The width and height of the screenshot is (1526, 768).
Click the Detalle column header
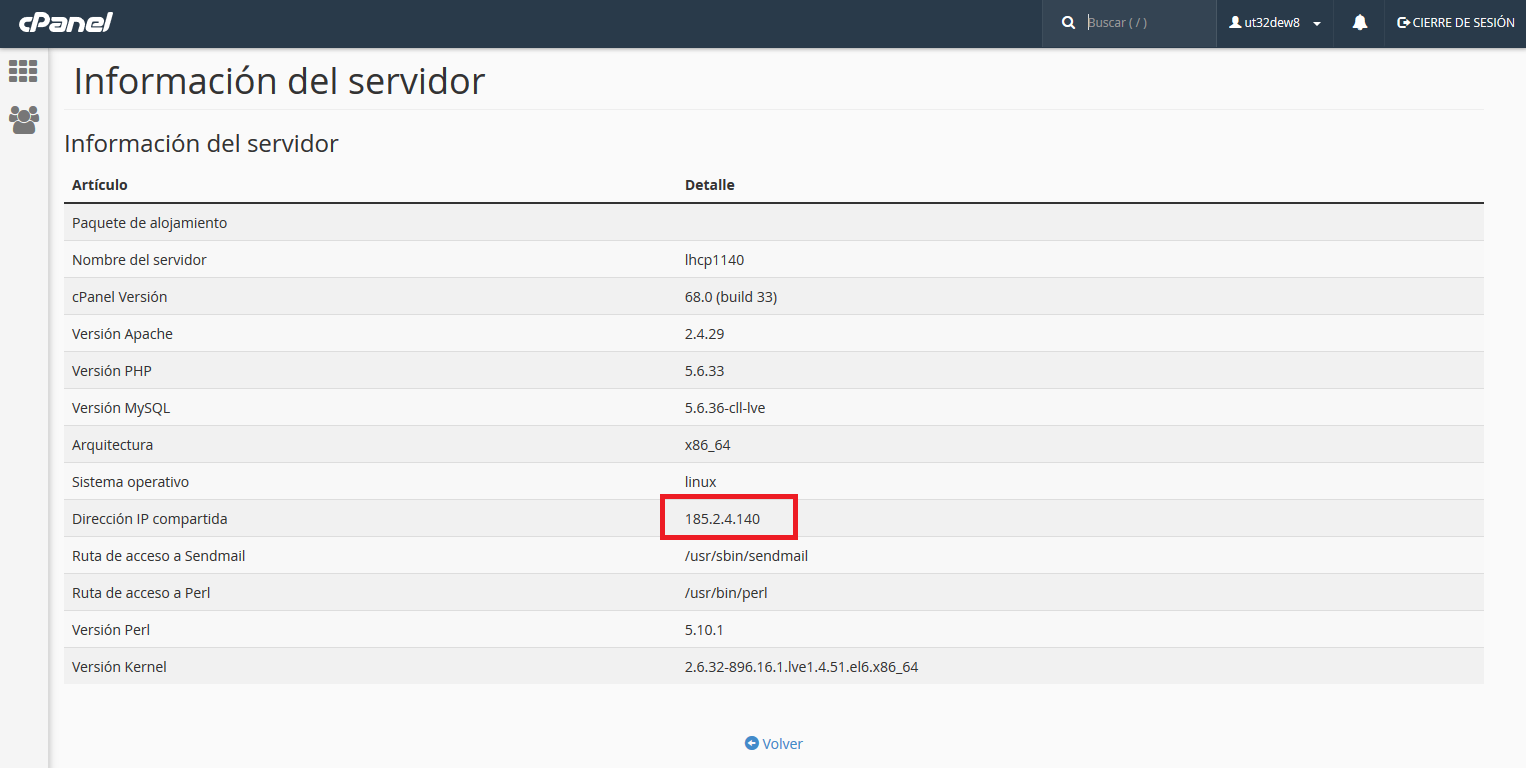(x=710, y=185)
